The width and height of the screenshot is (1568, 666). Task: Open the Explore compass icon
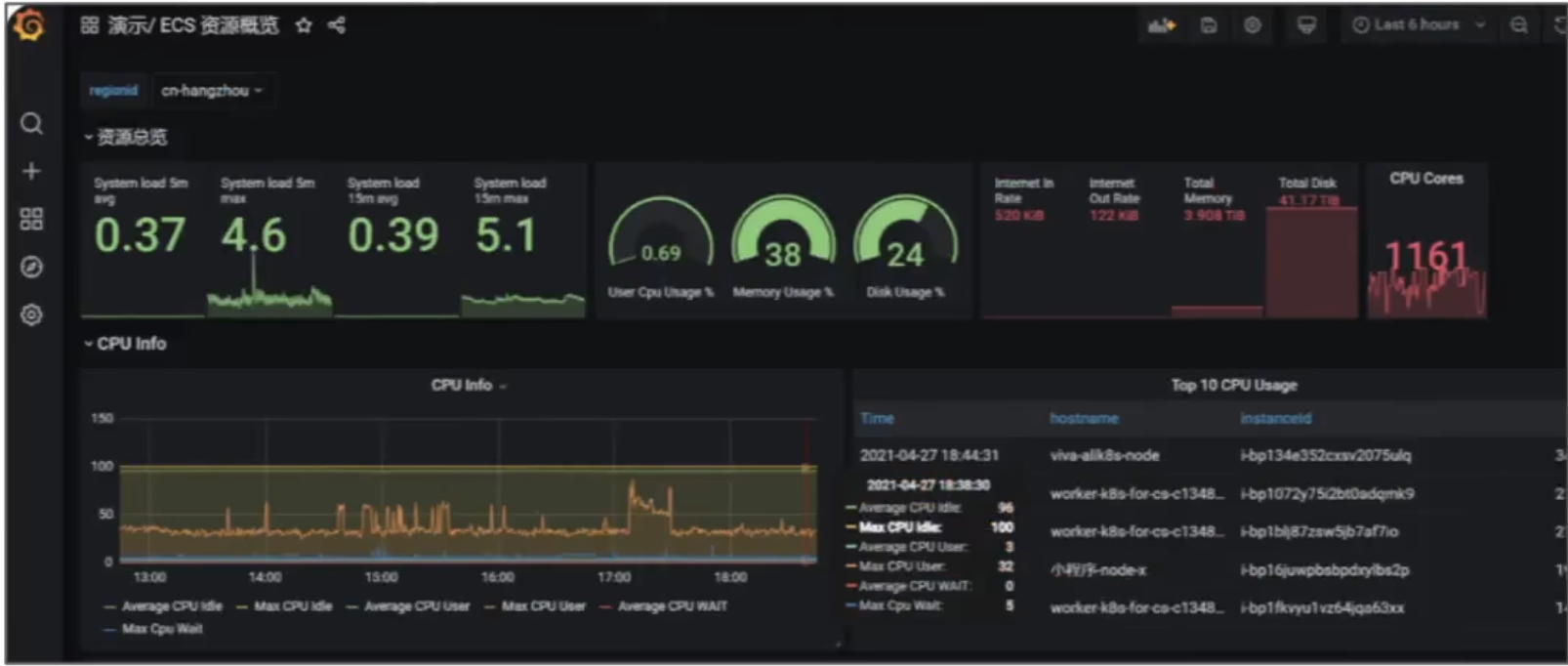pyautogui.click(x=31, y=267)
